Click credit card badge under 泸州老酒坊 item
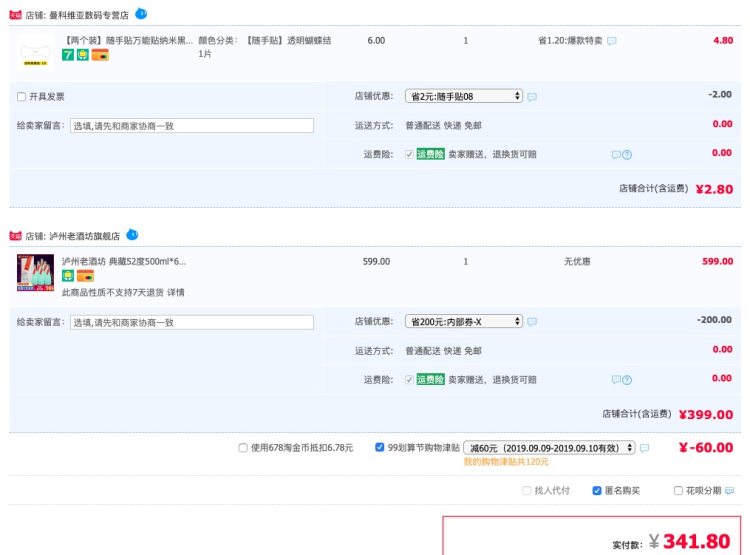Viewport: 750px width, 555px height. [x=85, y=276]
